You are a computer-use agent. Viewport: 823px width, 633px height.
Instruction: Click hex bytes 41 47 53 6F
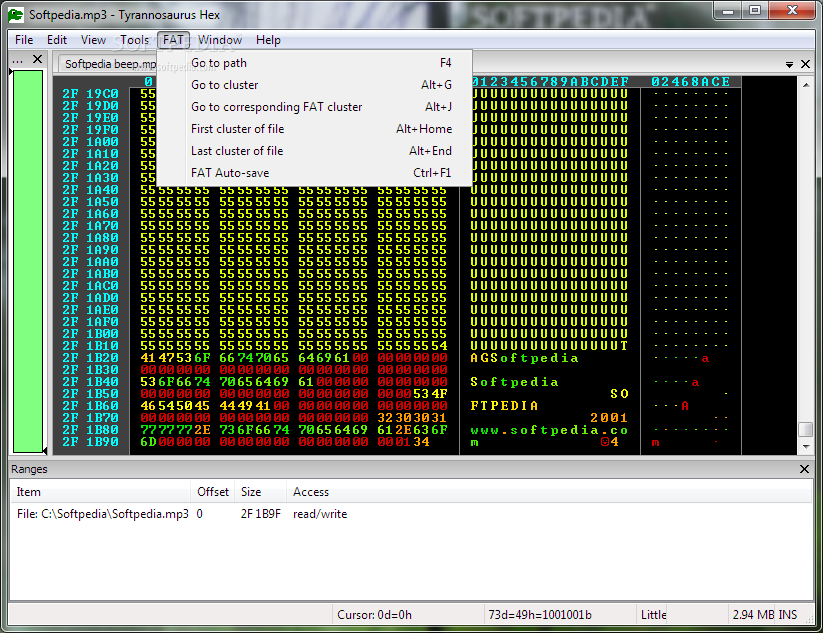pyautogui.click(x=175, y=358)
